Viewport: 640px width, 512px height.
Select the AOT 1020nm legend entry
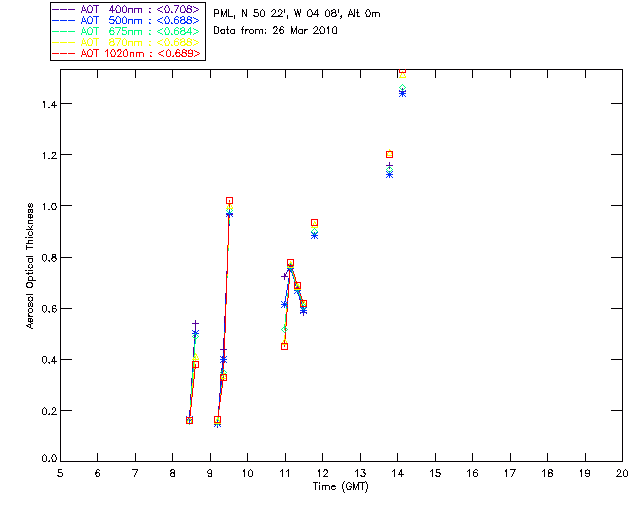tap(127, 53)
